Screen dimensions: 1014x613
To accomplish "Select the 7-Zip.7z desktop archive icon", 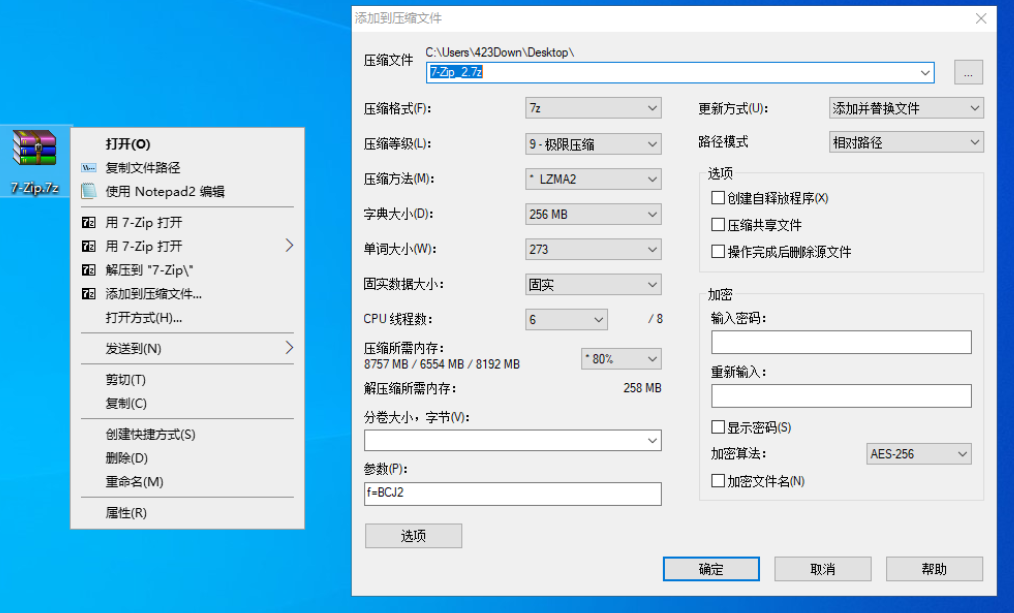I will [35, 162].
